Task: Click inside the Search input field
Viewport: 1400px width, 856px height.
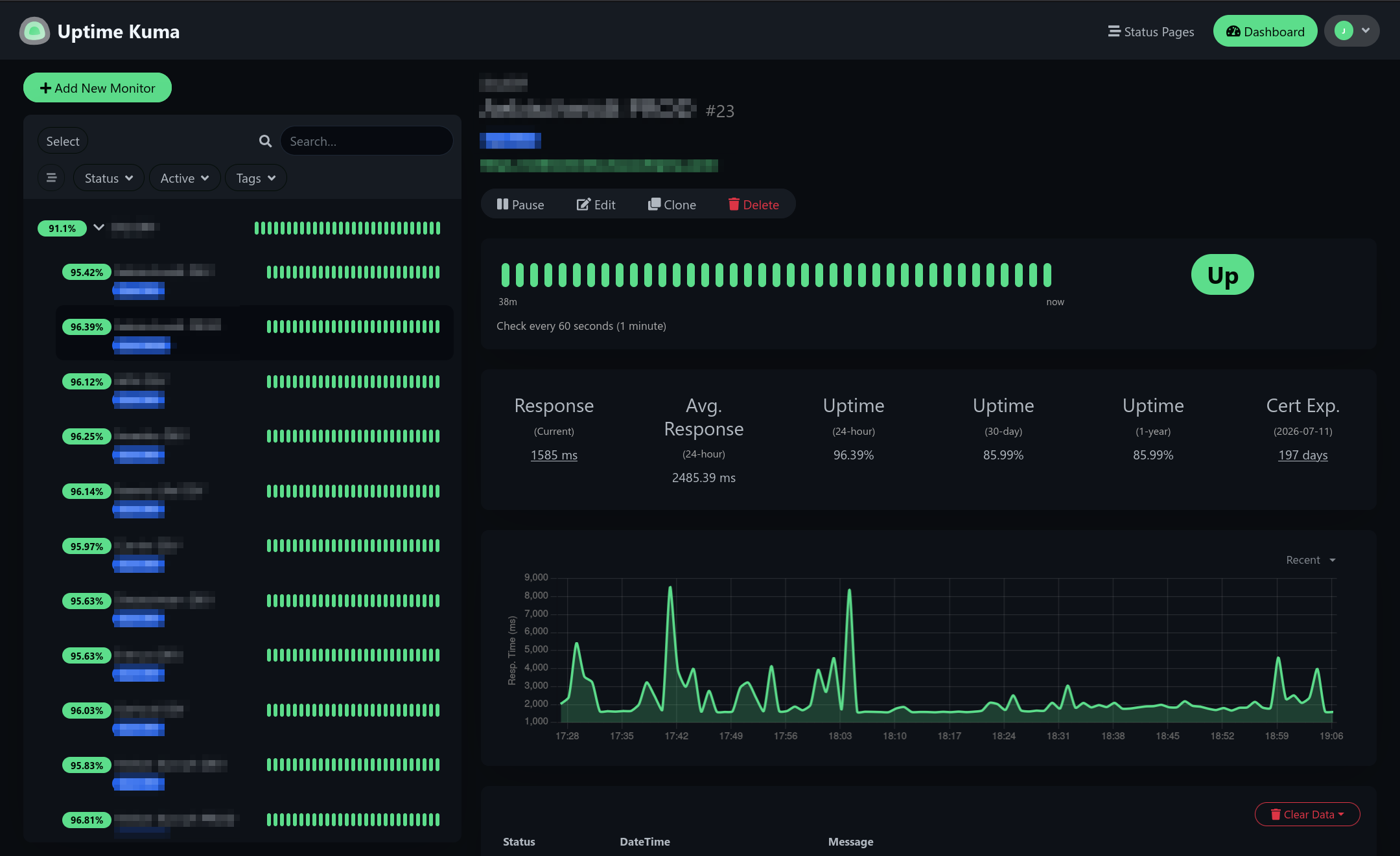Action: click(366, 141)
